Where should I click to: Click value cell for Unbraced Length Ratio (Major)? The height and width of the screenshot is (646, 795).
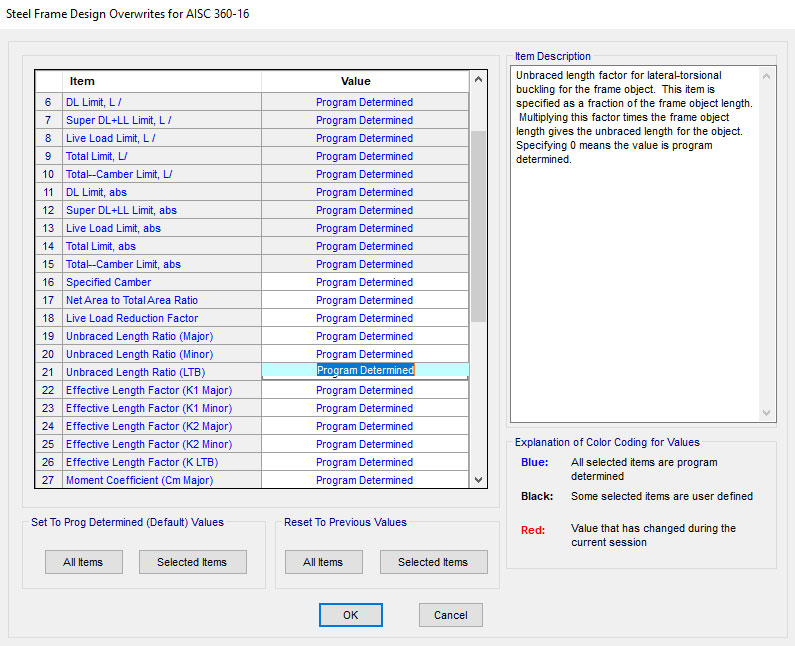365,336
